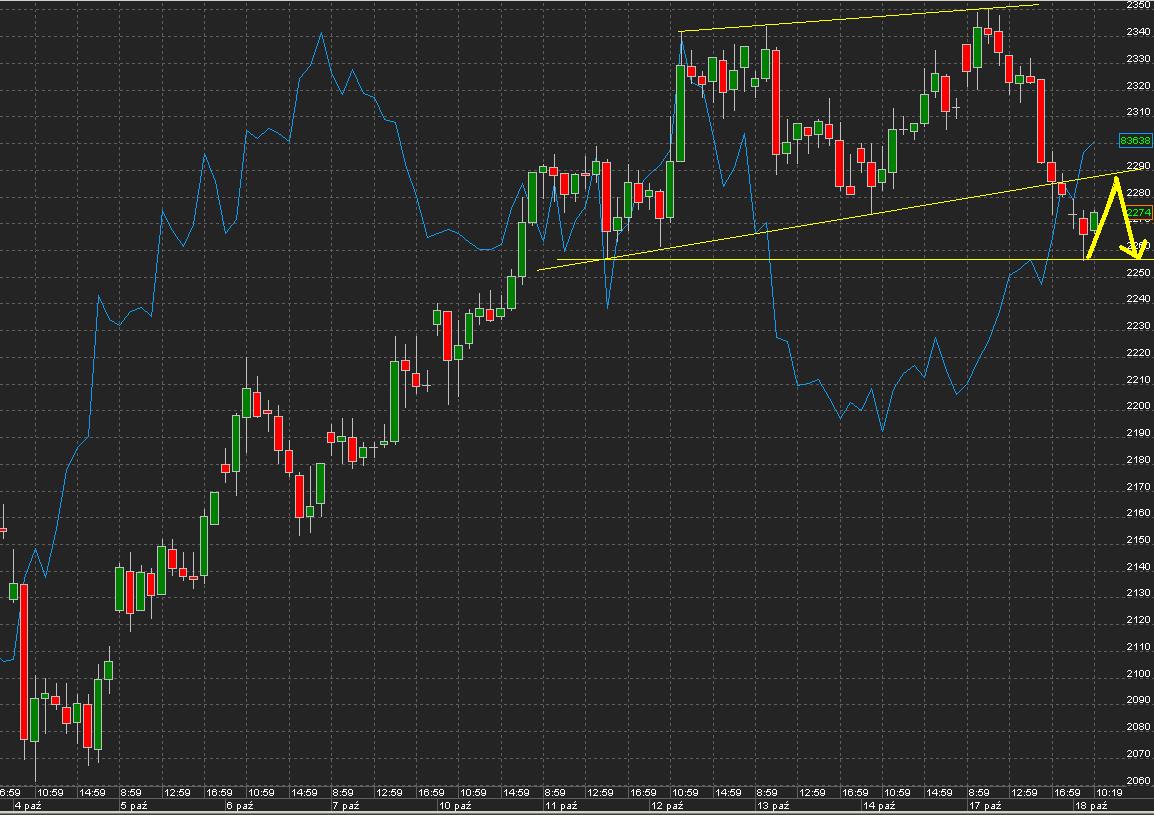Select the '7 paź' date label

[346, 806]
